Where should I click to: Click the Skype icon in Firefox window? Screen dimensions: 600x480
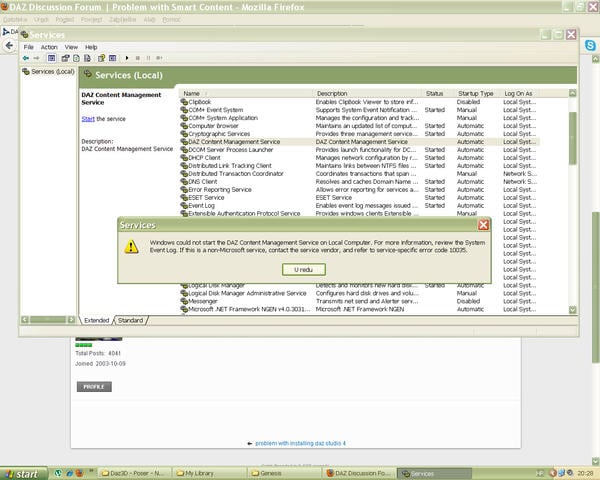[x=590, y=46]
